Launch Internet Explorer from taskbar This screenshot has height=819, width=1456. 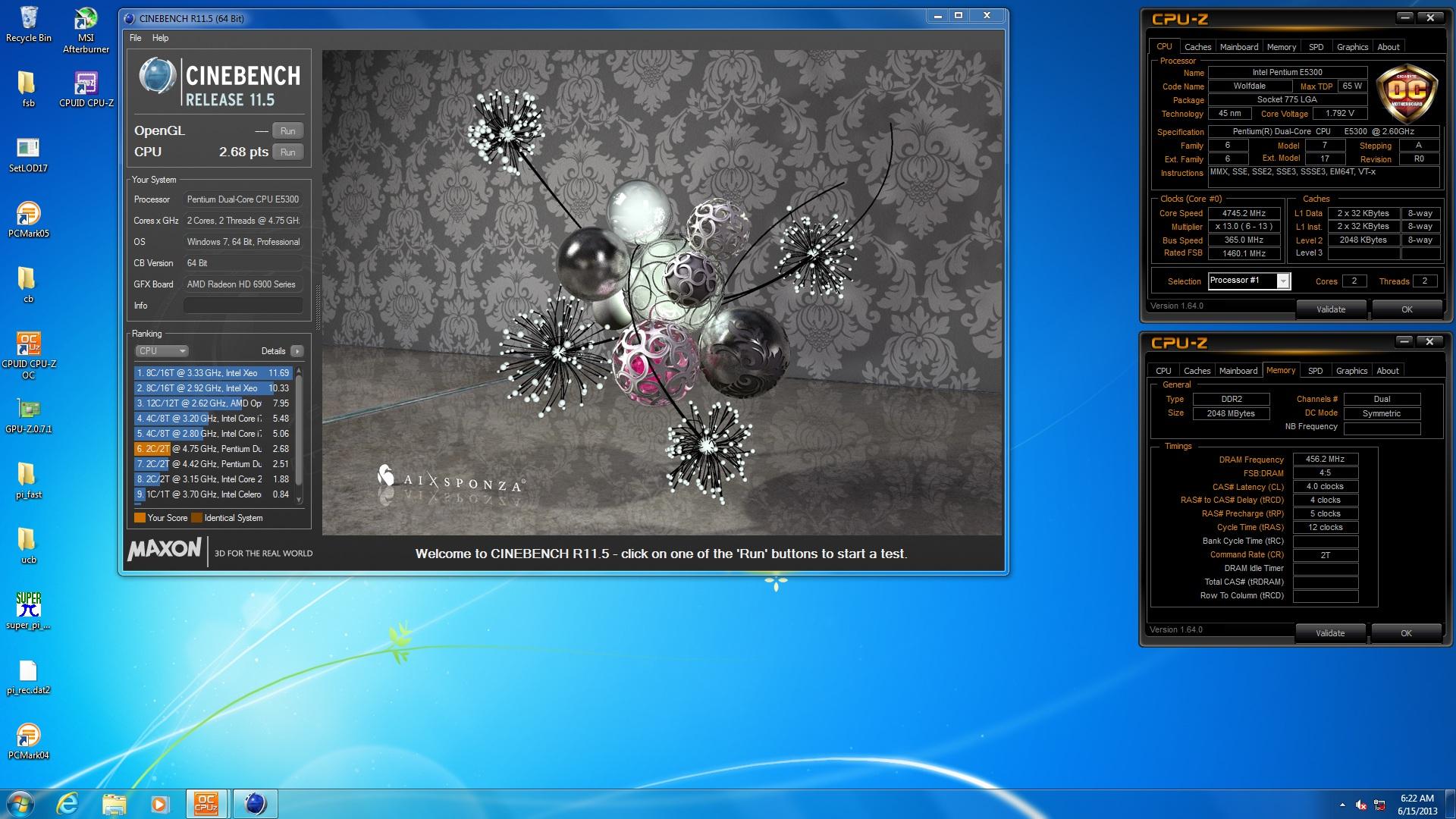[x=67, y=804]
